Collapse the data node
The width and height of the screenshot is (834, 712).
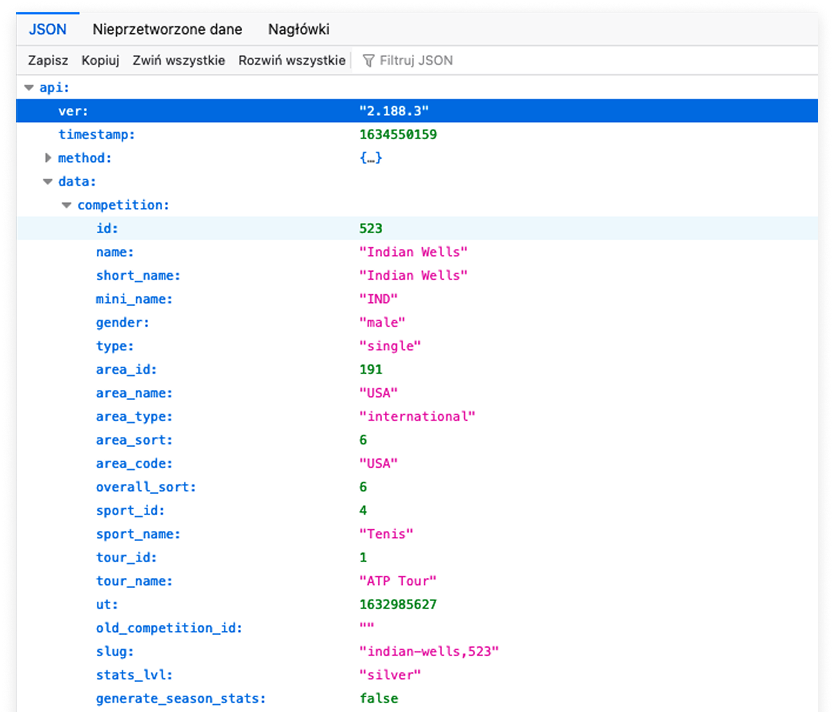coord(48,182)
